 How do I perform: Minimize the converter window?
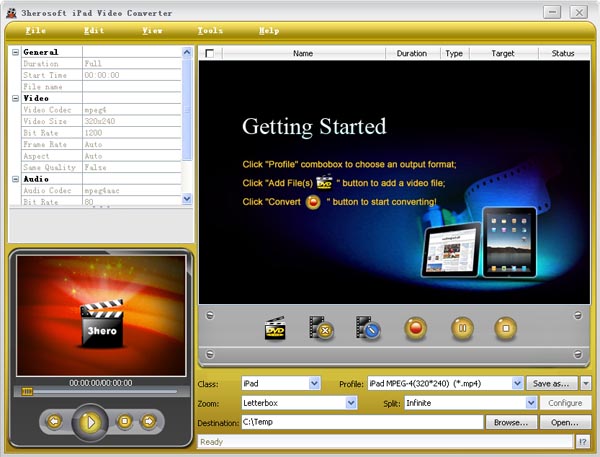(552, 12)
